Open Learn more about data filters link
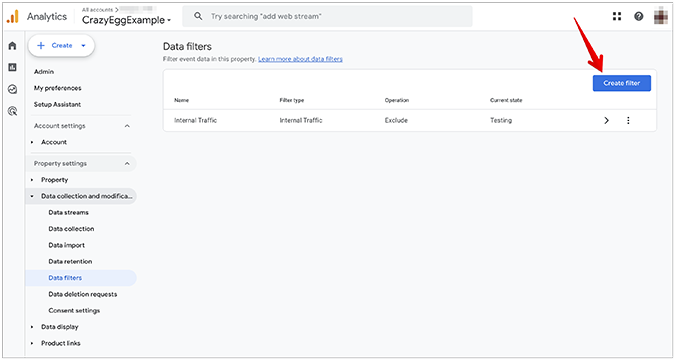675x360 pixels. tap(300, 59)
